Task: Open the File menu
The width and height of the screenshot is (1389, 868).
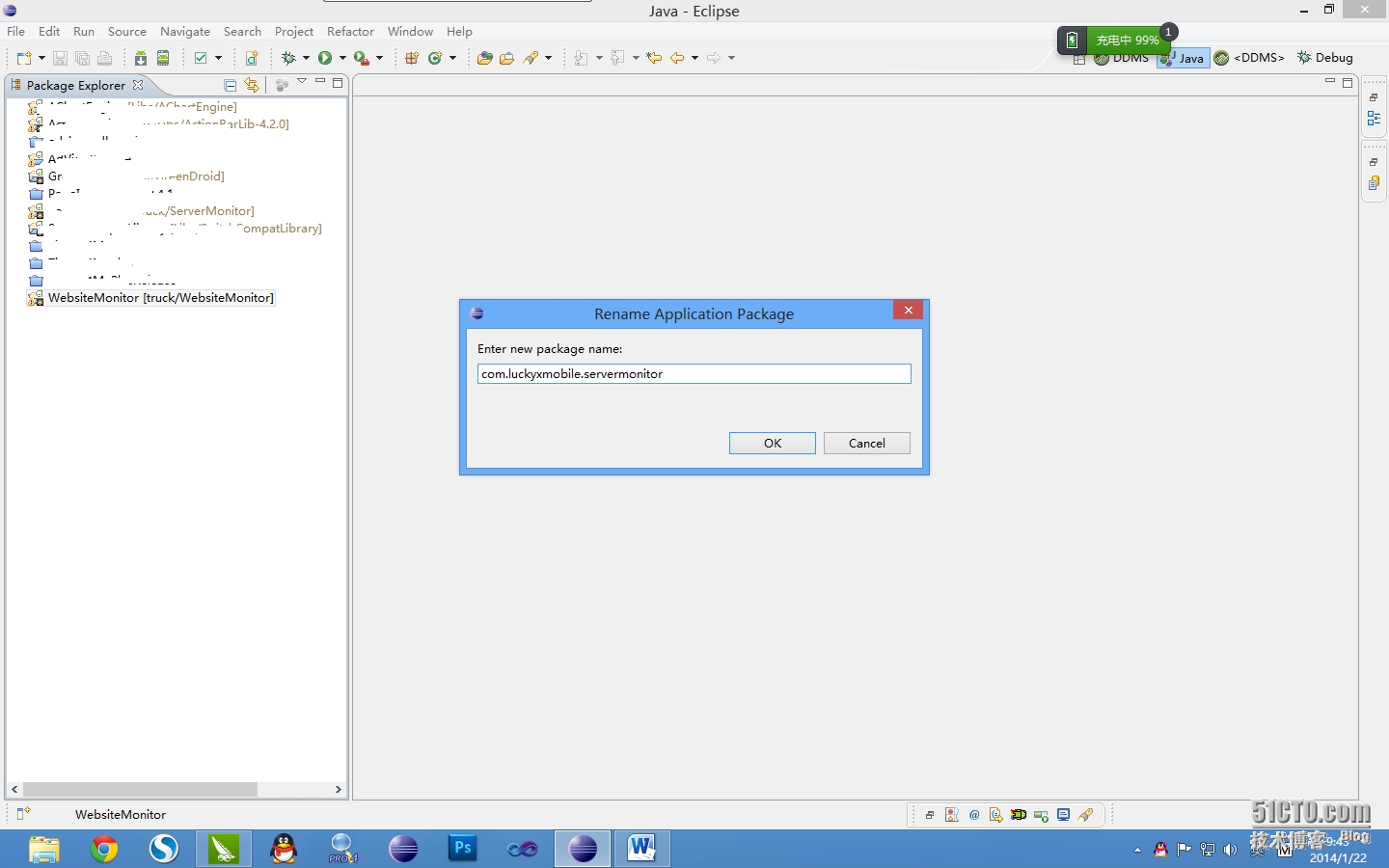Action: tap(16, 31)
